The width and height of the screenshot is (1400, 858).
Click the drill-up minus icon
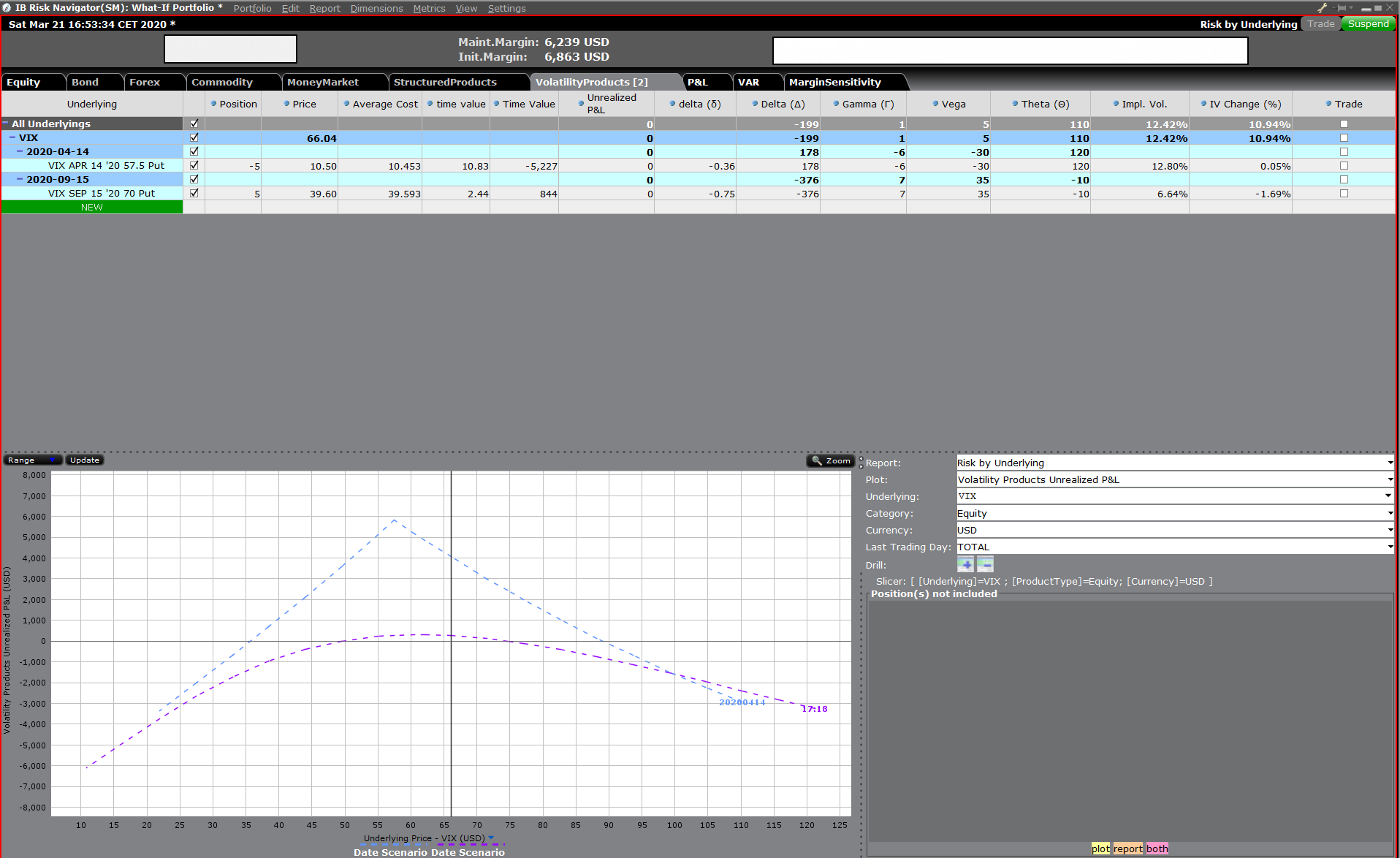(x=985, y=563)
